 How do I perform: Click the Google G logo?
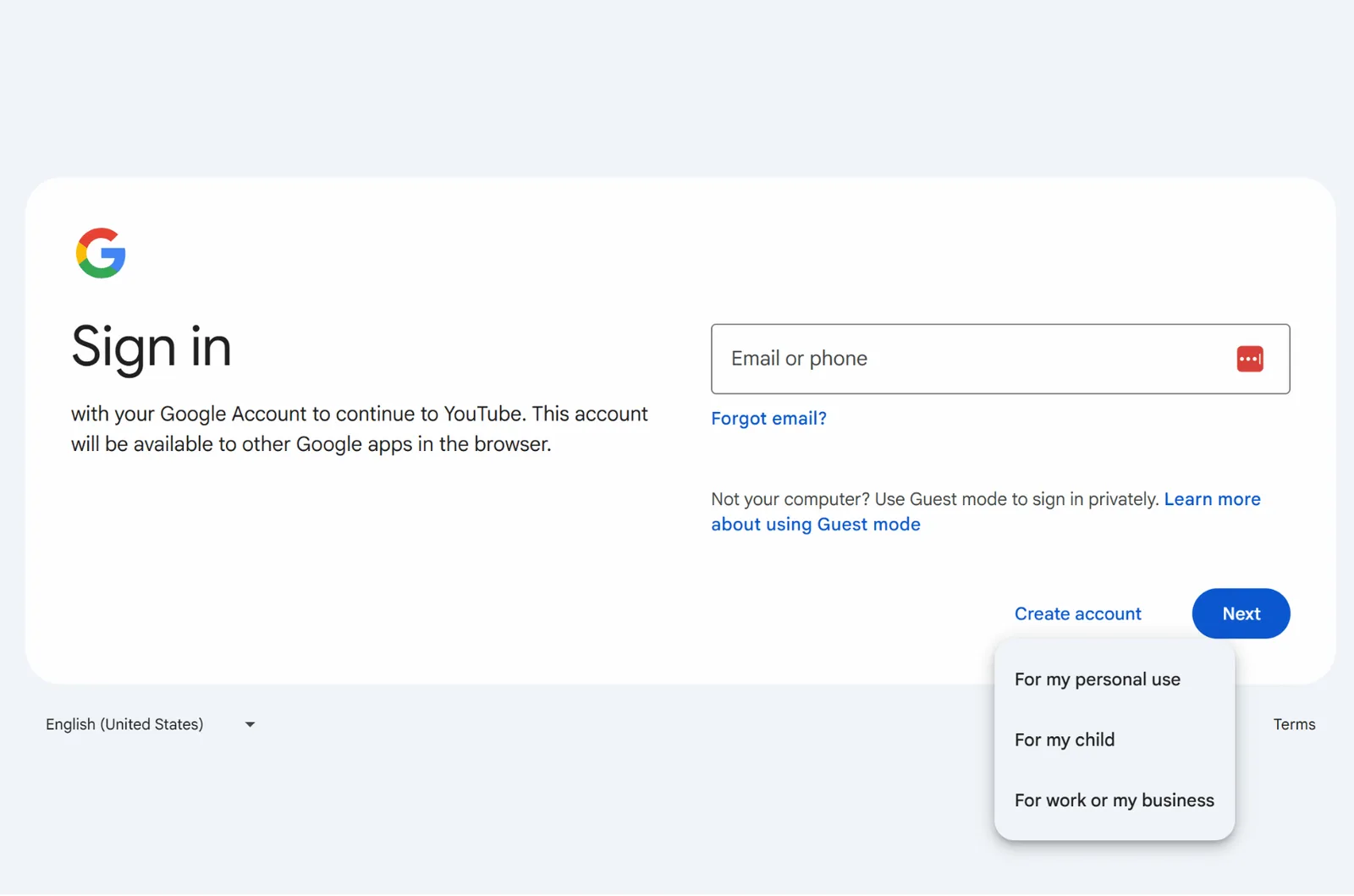tap(101, 253)
